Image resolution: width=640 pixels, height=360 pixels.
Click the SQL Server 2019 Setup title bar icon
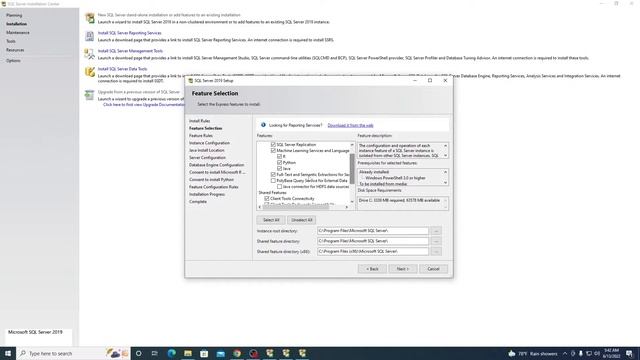pos(191,80)
